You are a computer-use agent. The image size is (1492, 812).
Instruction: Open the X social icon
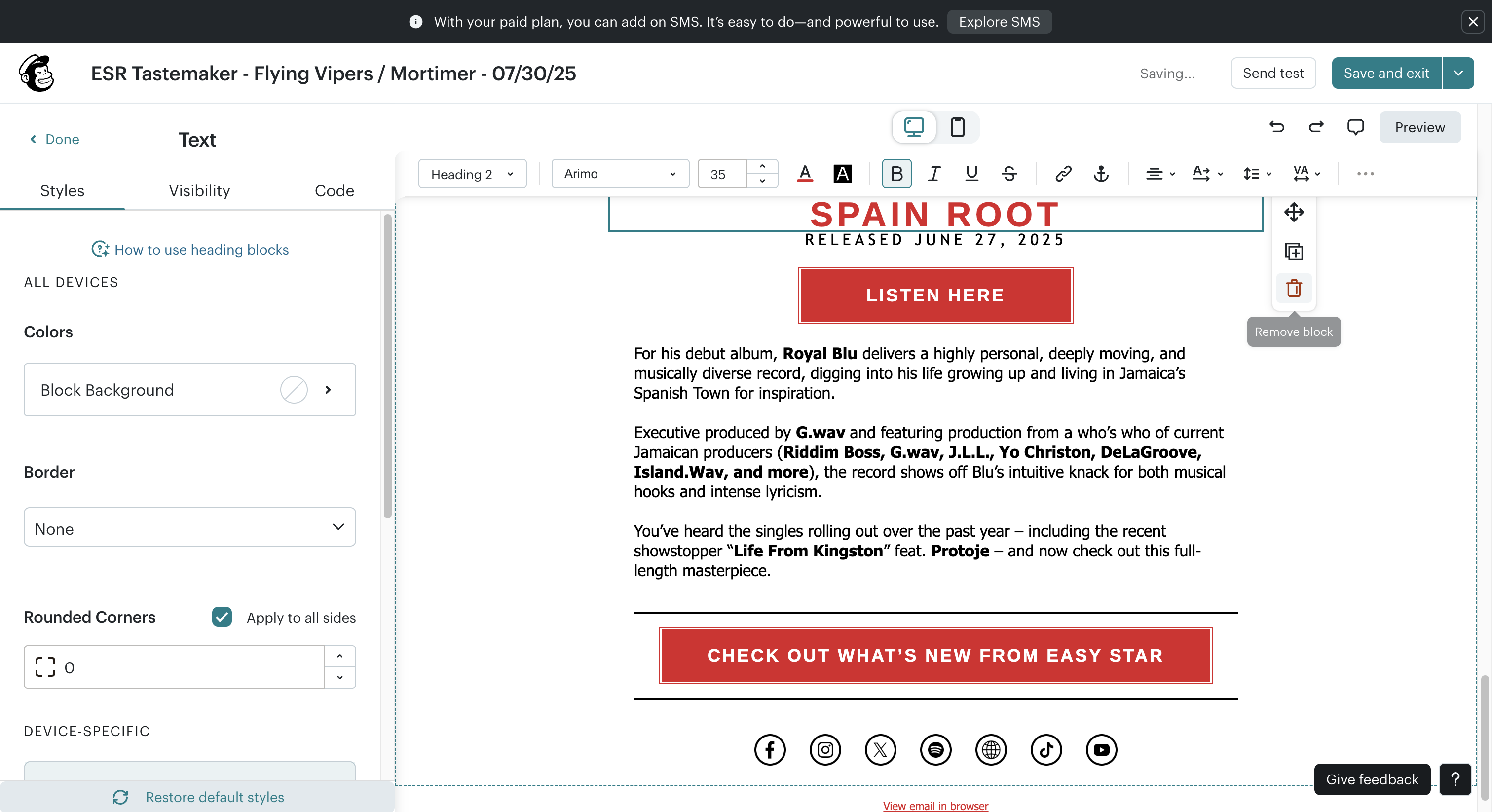[880, 750]
